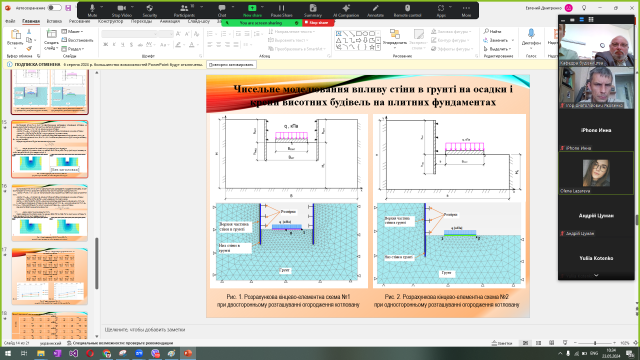Expand more participants chevron in video panel
The width and height of the screenshot is (640, 360).
click(596, 276)
